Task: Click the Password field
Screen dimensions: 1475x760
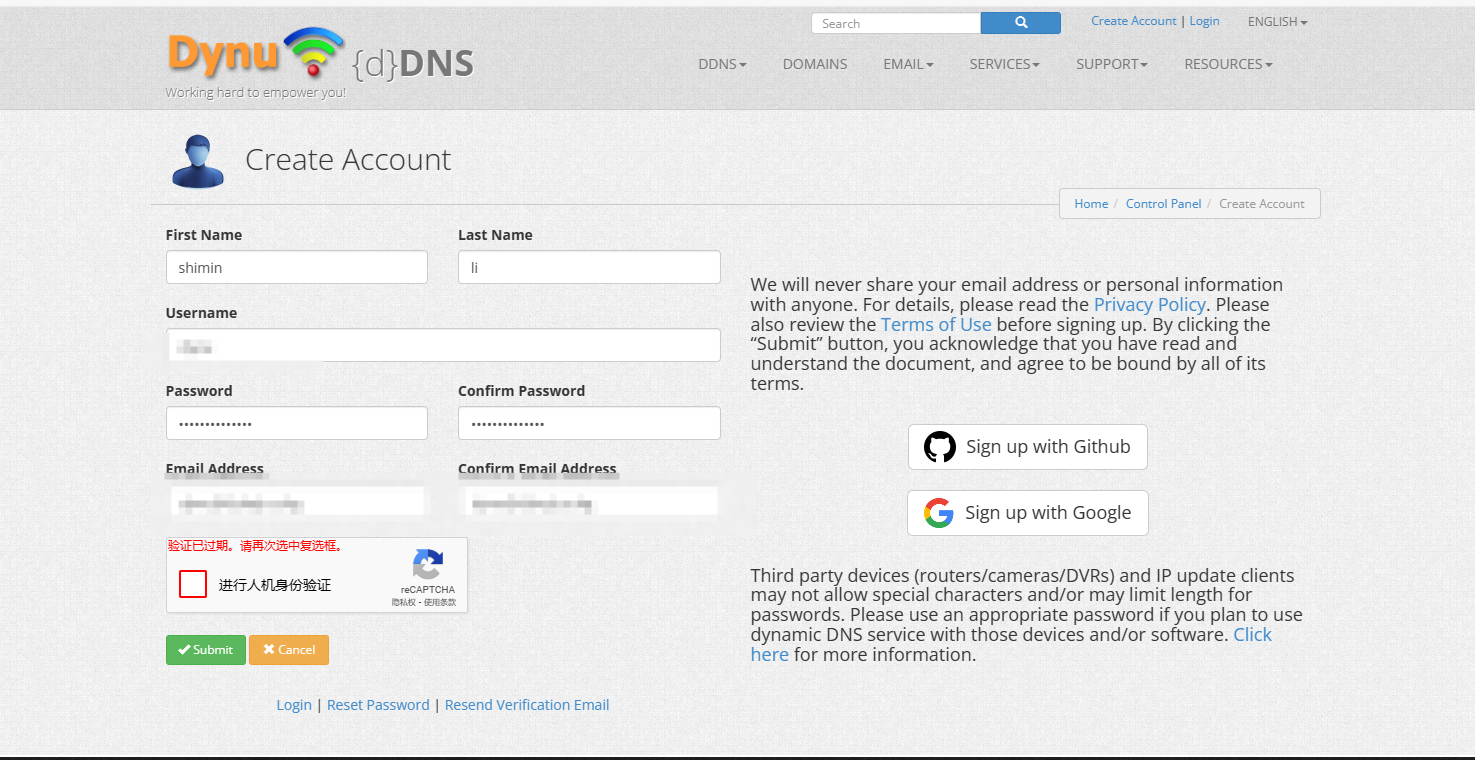Action: point(297,423)
